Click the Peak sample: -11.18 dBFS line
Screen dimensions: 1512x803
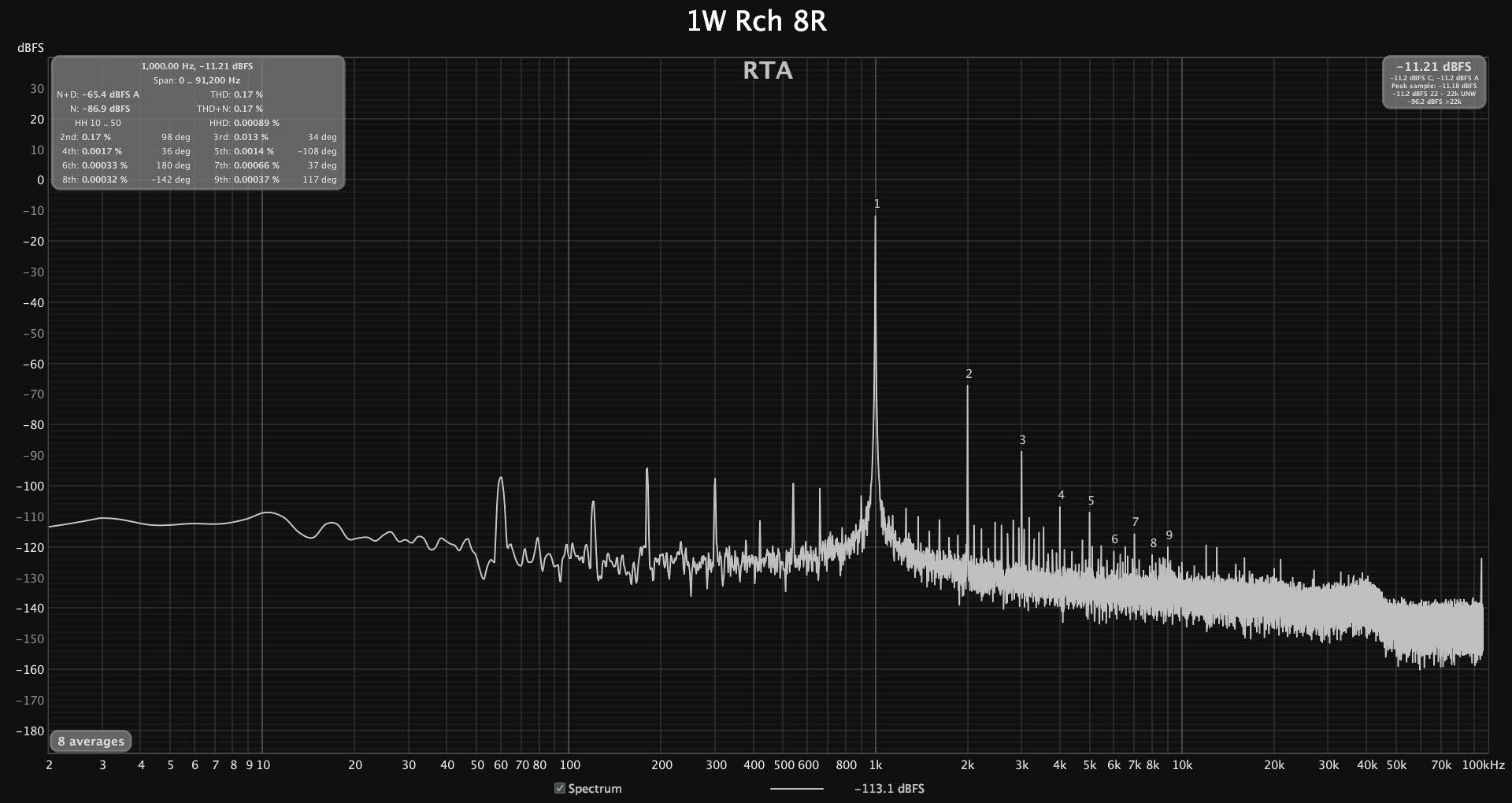coord(1434,86)
